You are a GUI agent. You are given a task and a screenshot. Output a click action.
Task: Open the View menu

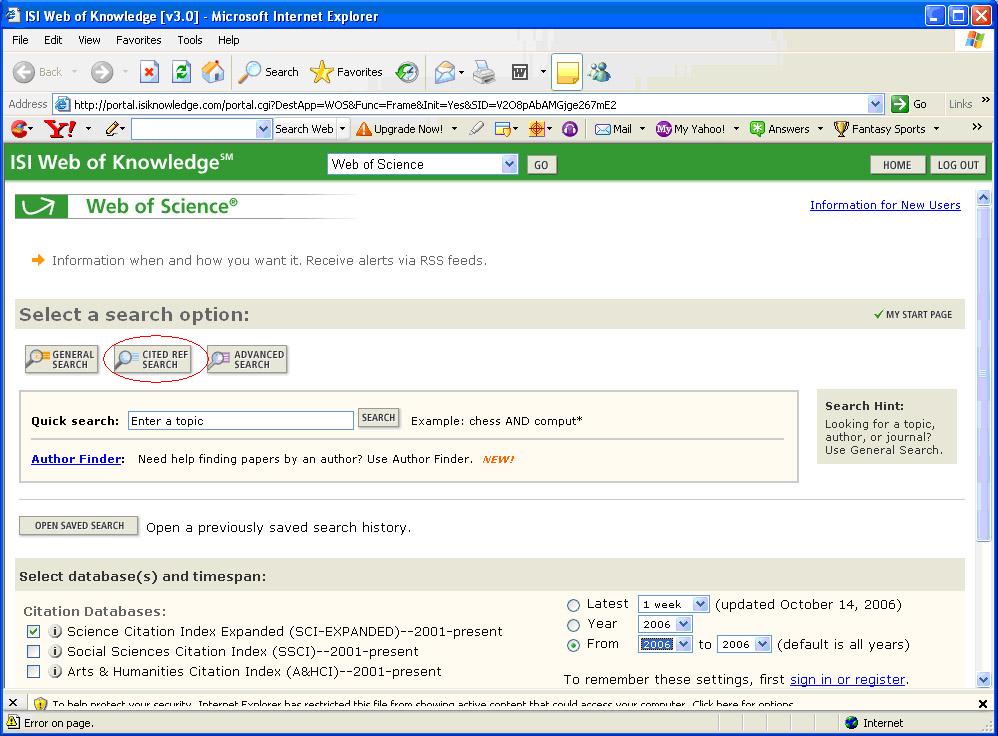pyautogui.click(x=89, y=40)
